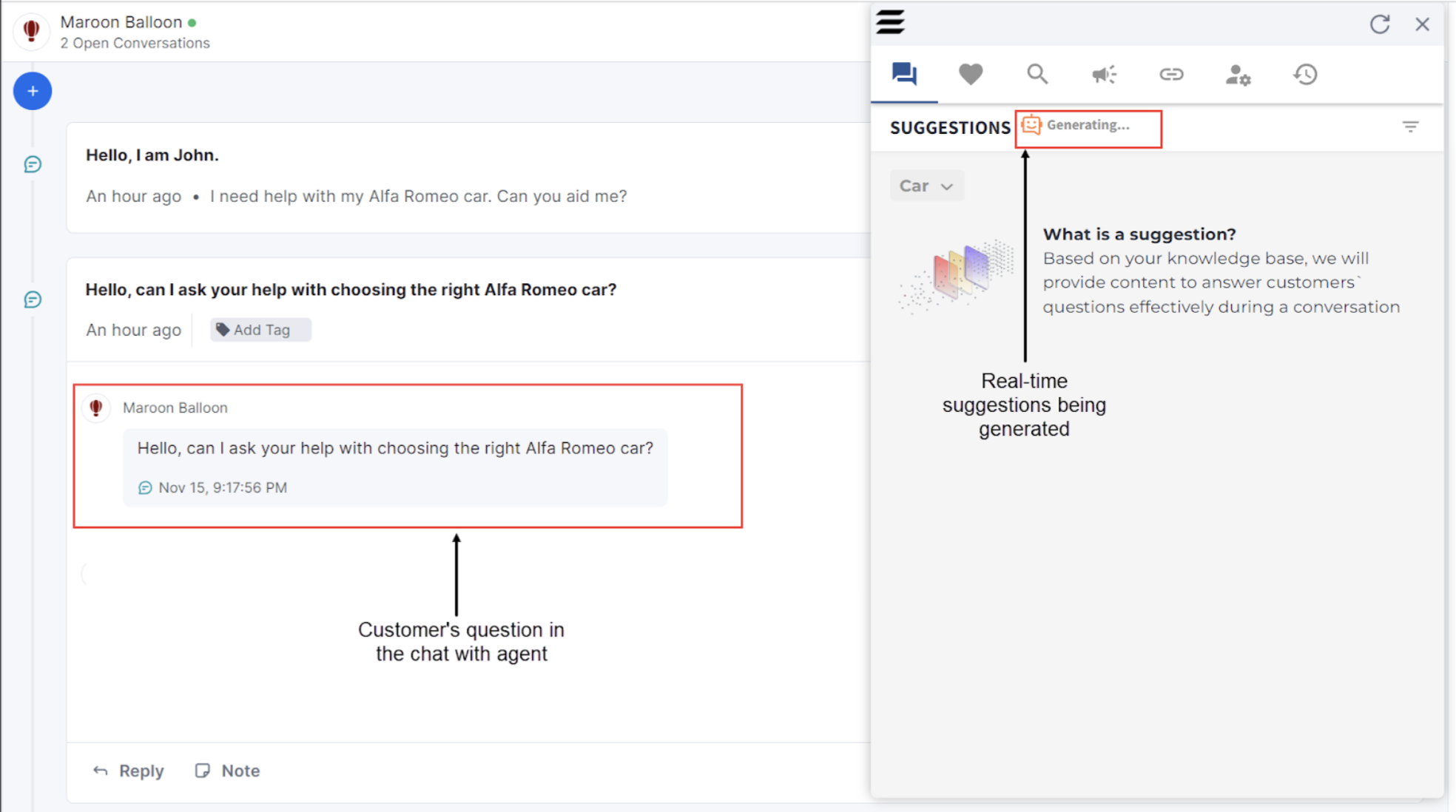Click the Add Tag button
This screenshot has width=1456, height=812.
click(260, 330)
